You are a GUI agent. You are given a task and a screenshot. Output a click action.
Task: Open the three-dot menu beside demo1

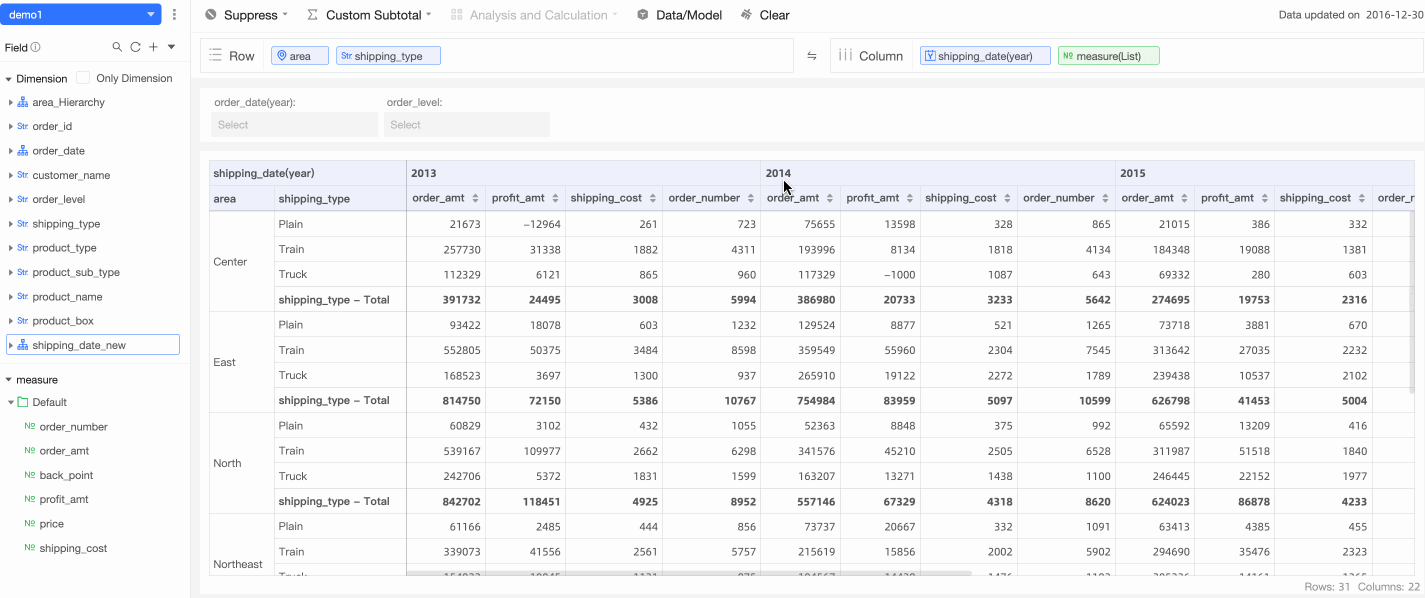[175, 15]
